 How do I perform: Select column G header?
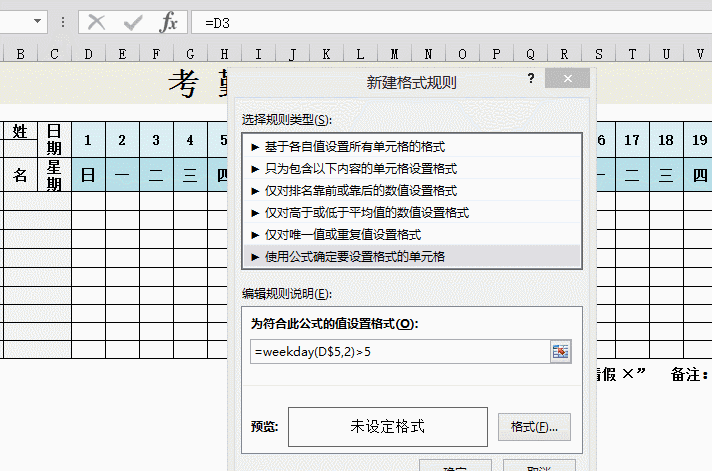pyautogui.click(x=190, y=54)
